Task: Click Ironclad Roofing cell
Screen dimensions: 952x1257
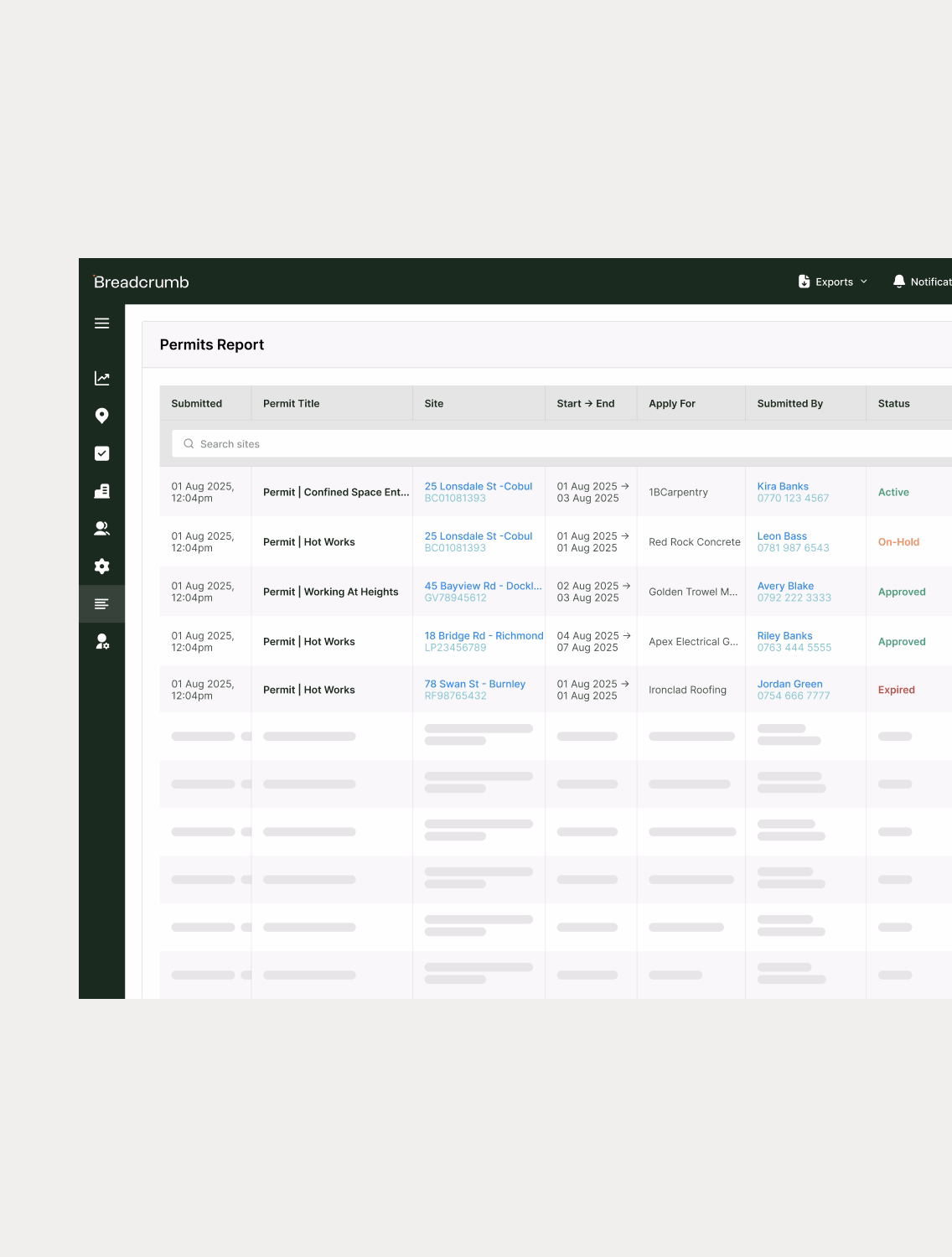Action: [687, 690]
